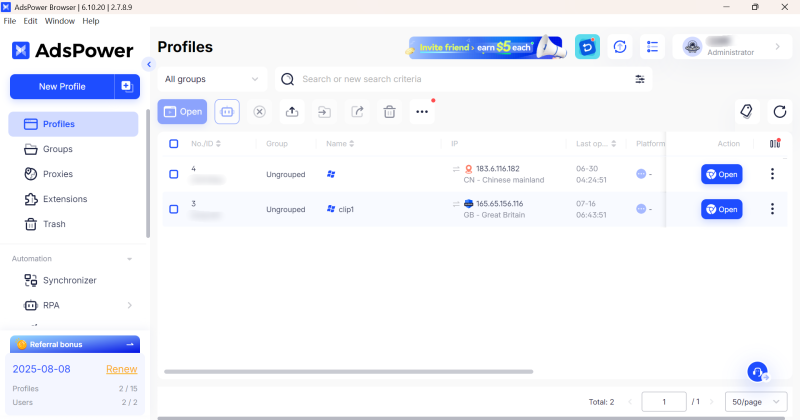This screenshot has width=800, height=420.
Task: Open the All groups dropdown
Action: [212, 79]
